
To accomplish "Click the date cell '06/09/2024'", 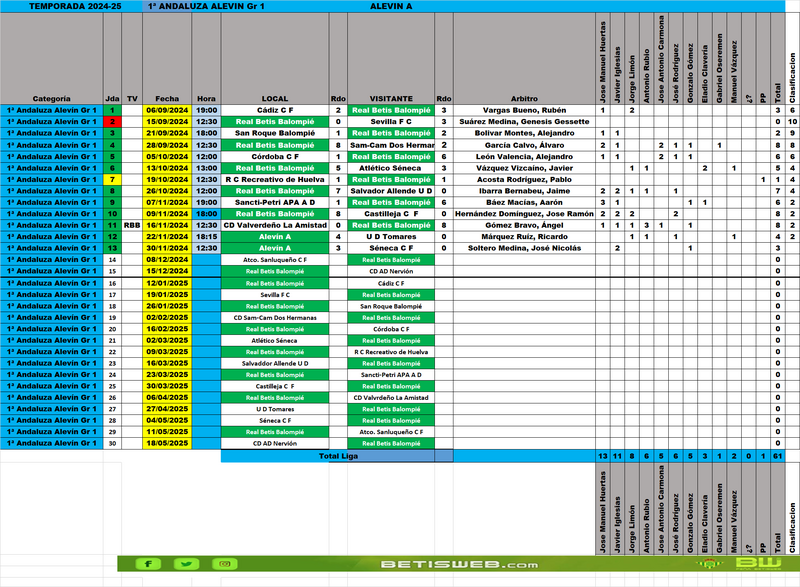I will [167, 110].
